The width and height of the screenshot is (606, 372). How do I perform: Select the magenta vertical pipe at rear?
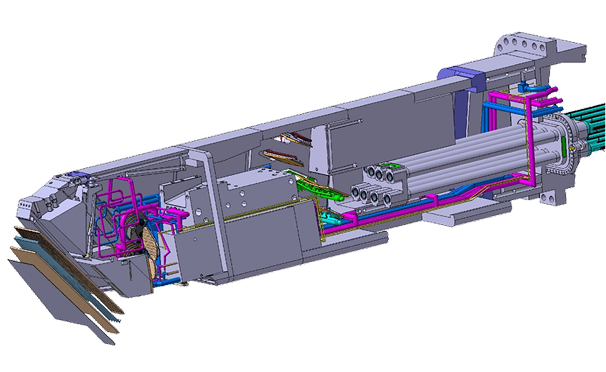[x=529, y=139]
